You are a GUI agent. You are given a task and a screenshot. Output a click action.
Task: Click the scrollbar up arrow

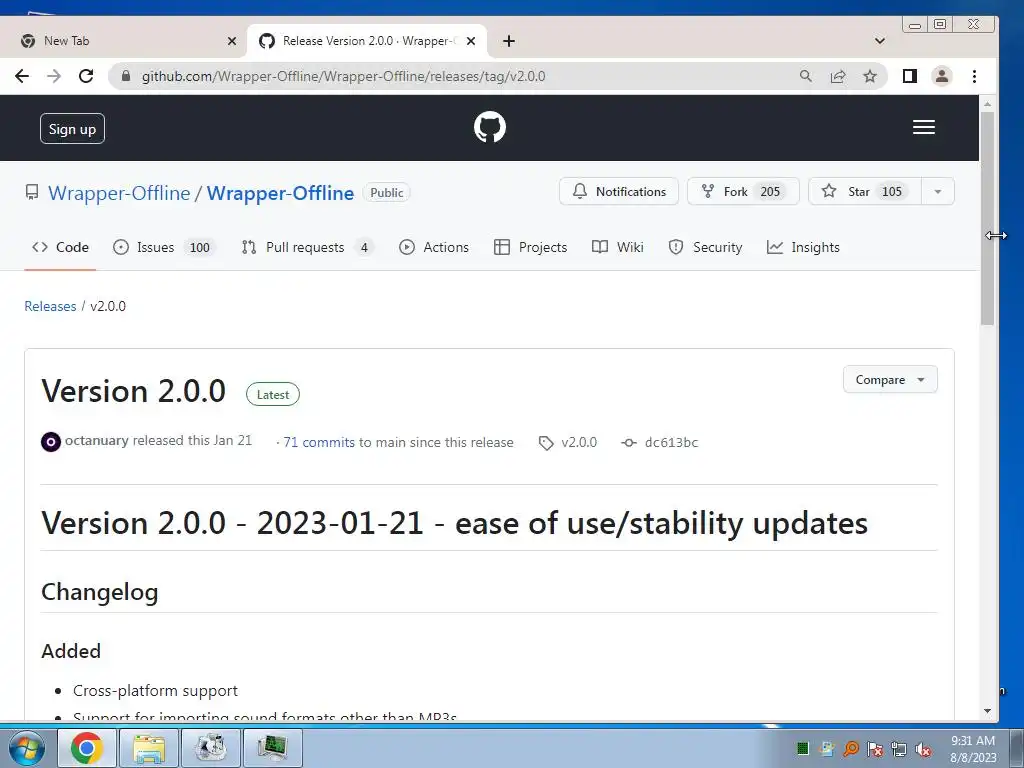click(x=987, y=104)
